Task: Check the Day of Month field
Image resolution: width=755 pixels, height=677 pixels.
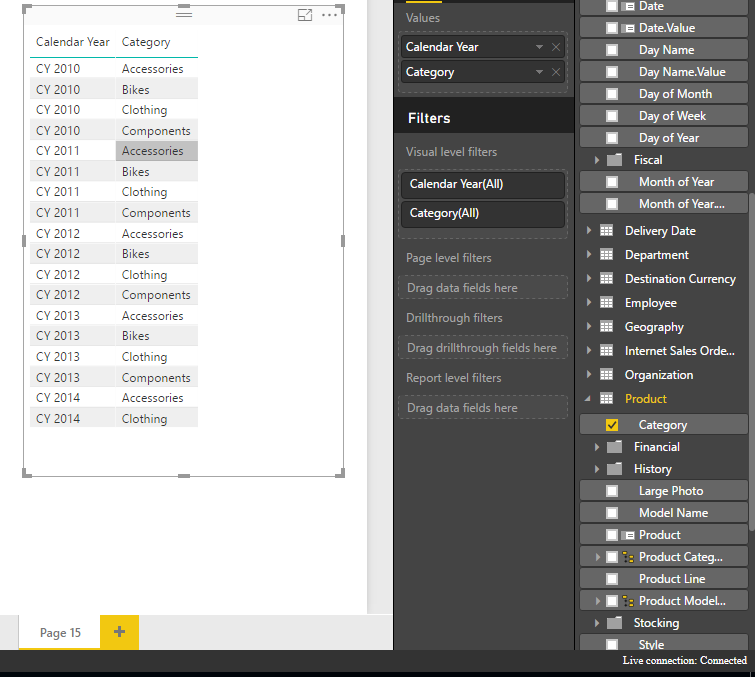Action: pyautogui.click(x=612, y=94)
